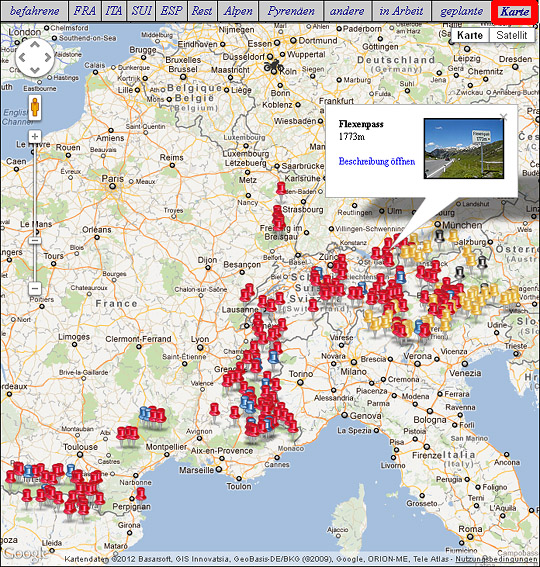This screenshot has width=540, height=567.
Task: Switch map view to Satellit
Action: (x=511, y=35)
